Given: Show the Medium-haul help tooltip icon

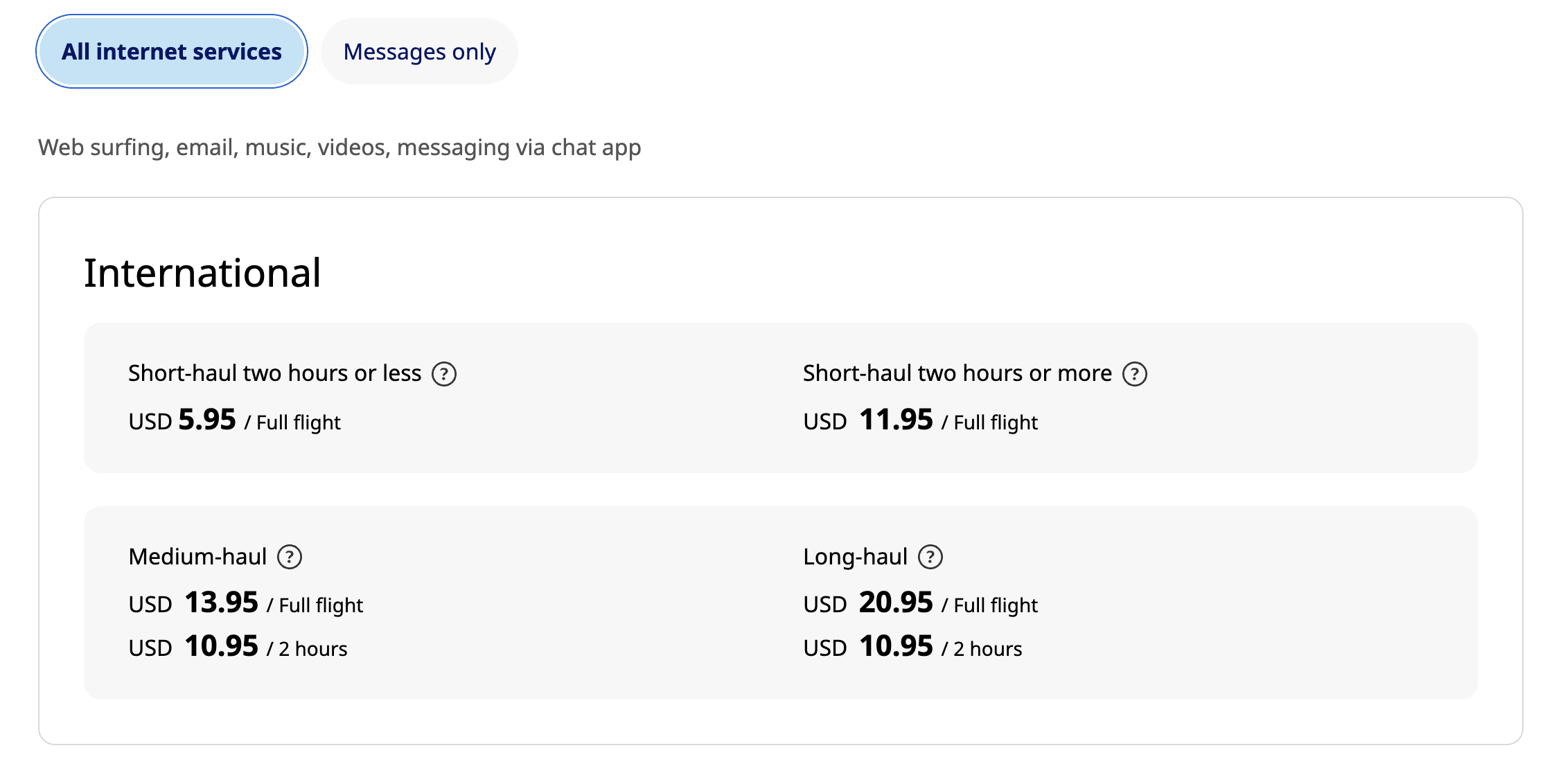Looking at the screenshot, I should coord(290,557).
